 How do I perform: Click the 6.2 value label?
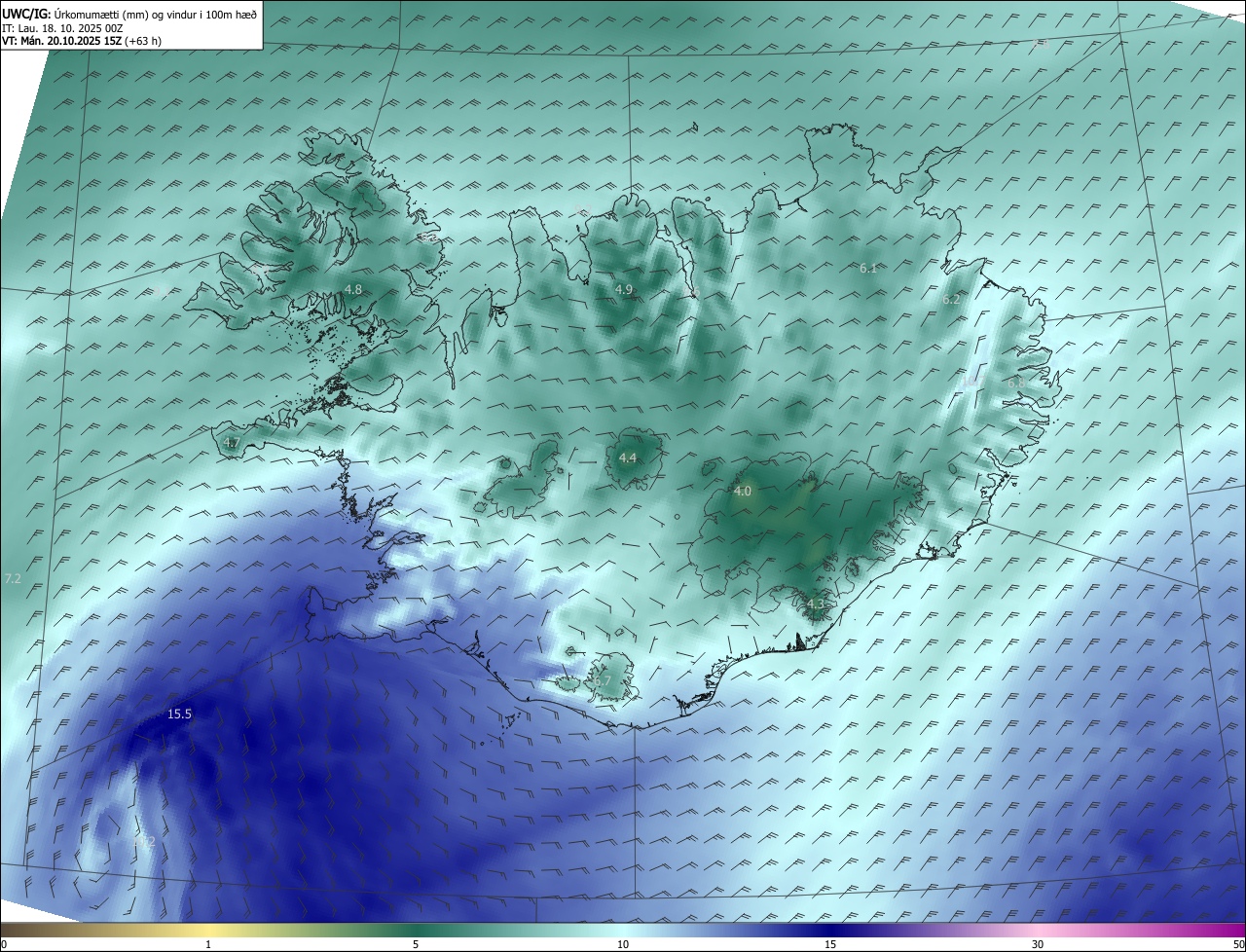pos(951,300)
